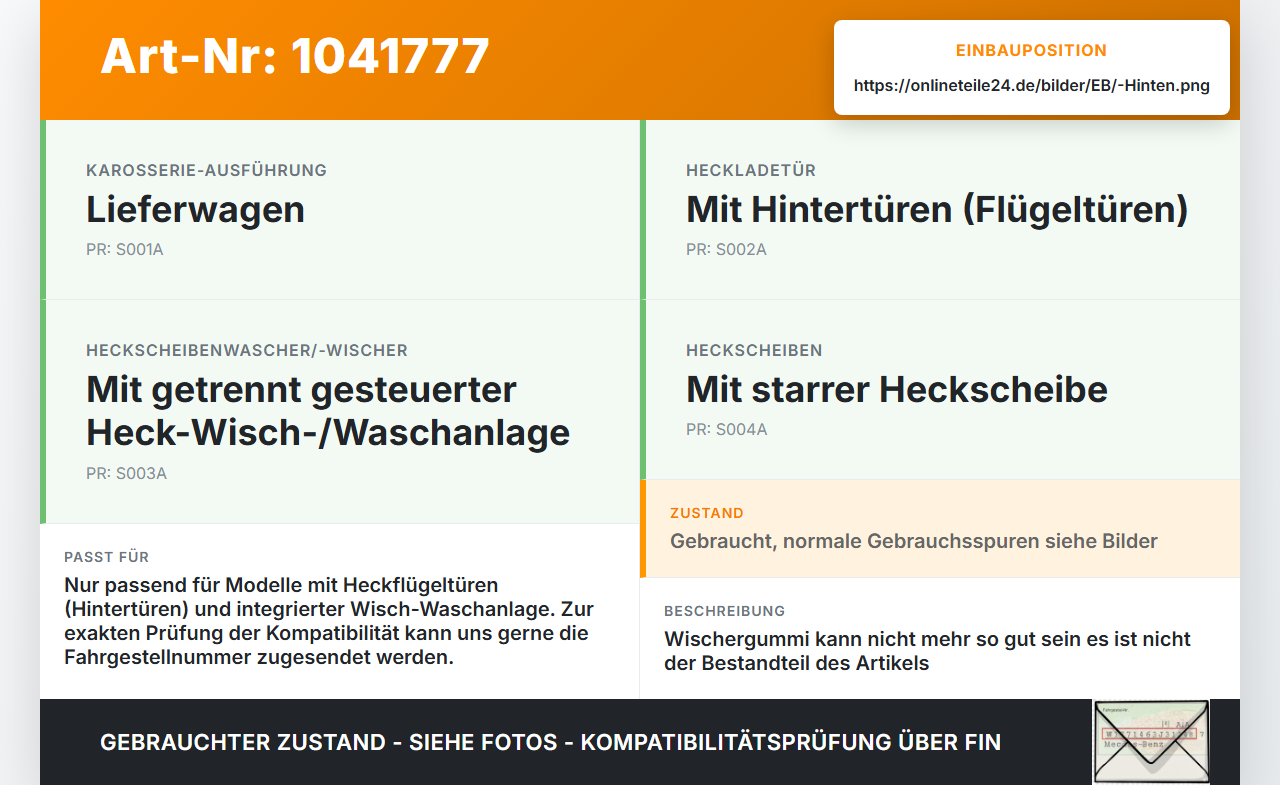Click the PASST FÜR label
The image size is (1280, 786).
tap(106, 557)
